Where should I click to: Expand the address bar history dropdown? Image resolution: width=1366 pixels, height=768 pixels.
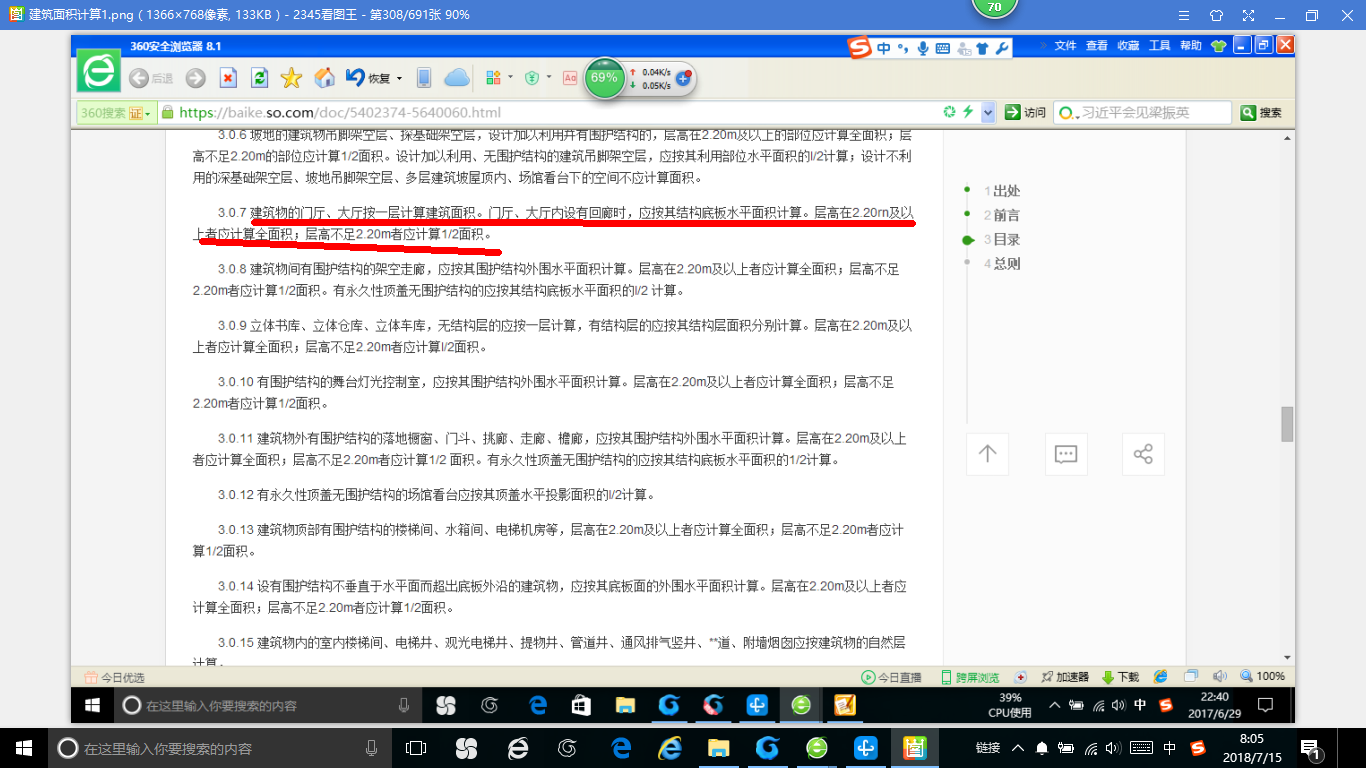tap(988, 113)
